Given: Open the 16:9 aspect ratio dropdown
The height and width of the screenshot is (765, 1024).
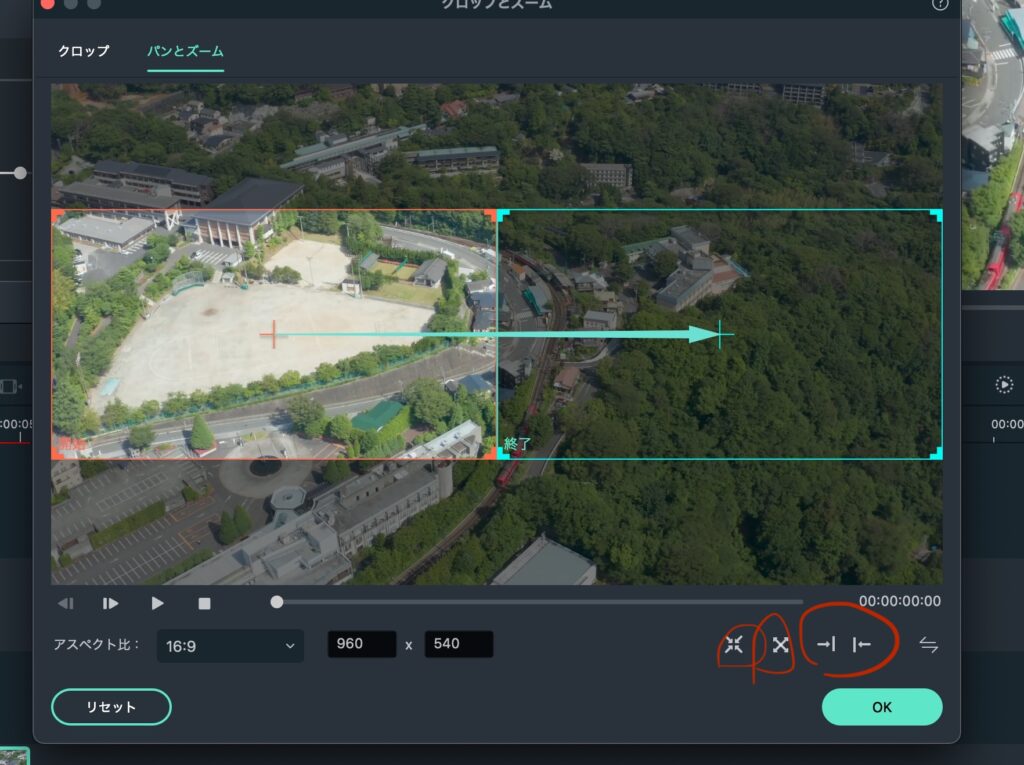Looking at the screenshot, I should coord(230,646).
